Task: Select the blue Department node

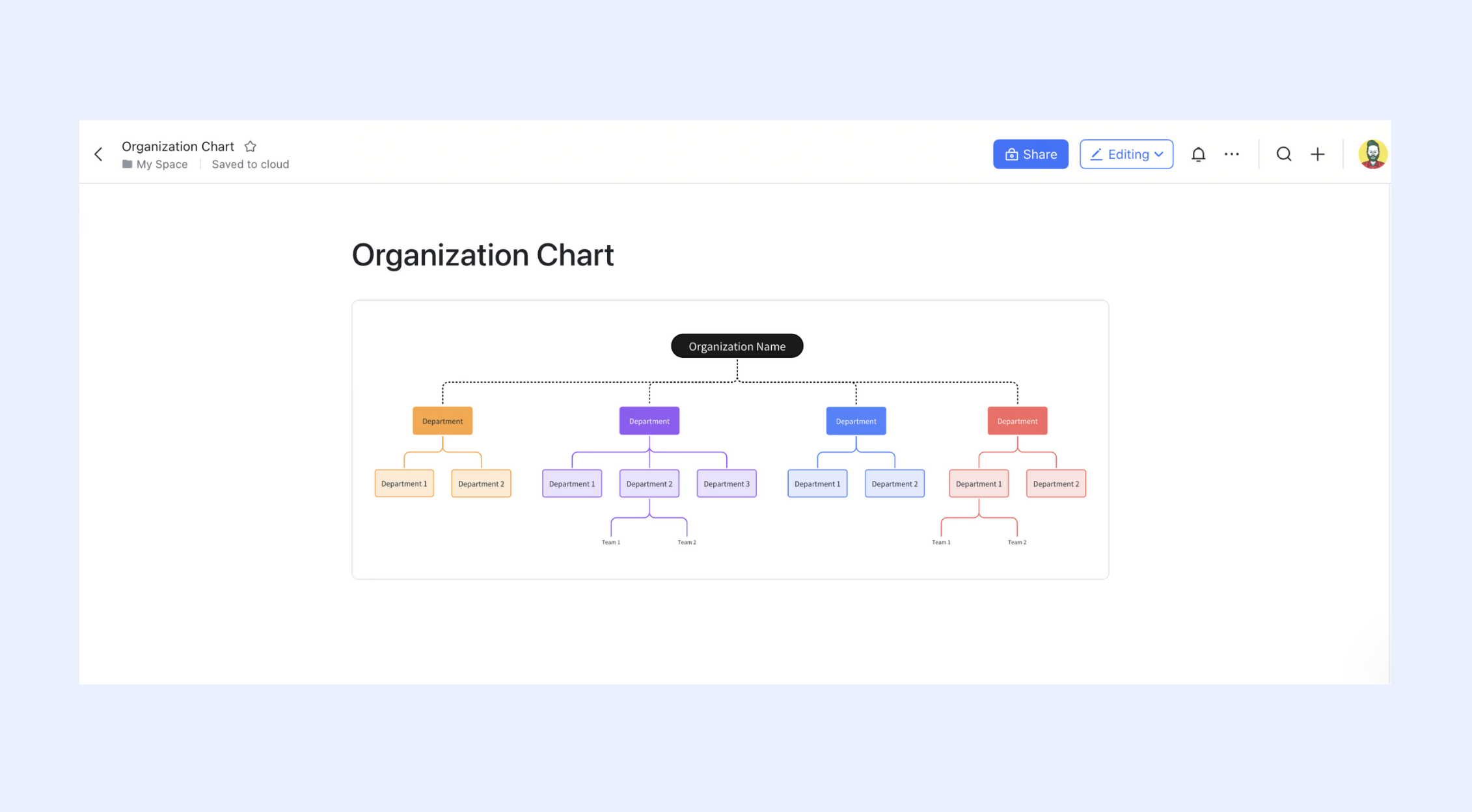Action: coord(856,421)
